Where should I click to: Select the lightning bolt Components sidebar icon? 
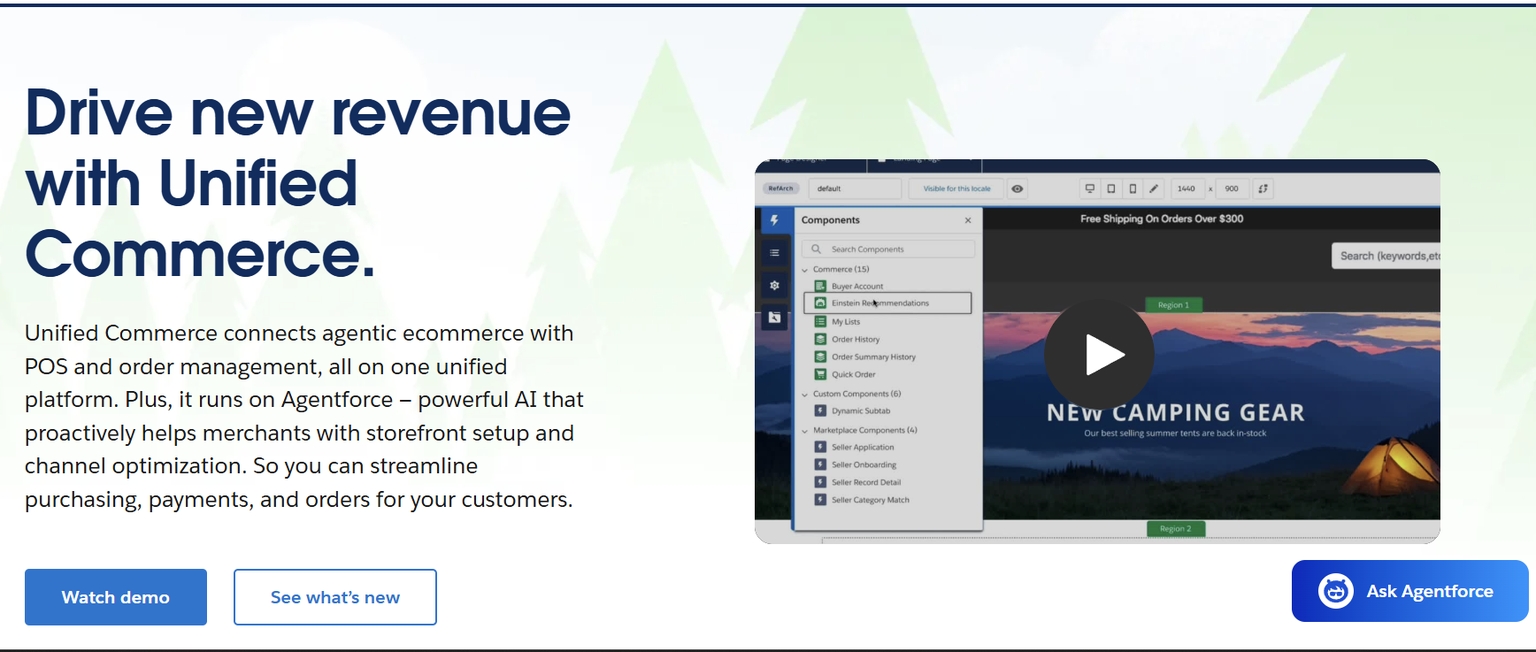pos(774,220)
